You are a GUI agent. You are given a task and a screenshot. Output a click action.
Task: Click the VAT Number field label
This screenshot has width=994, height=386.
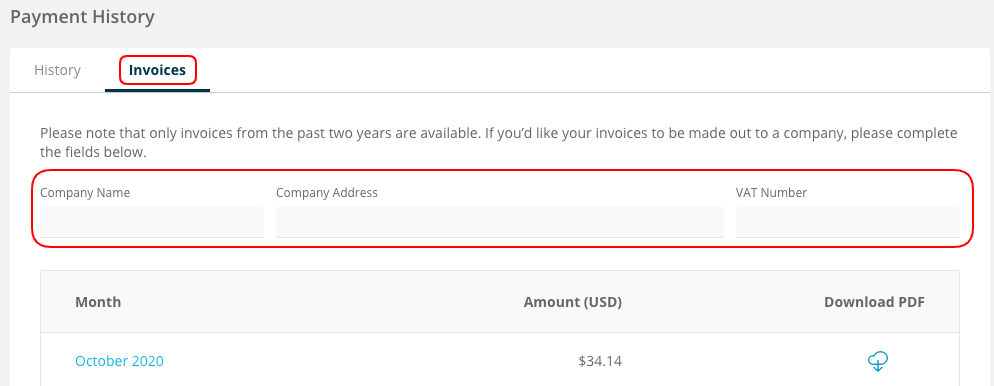(x=771, y=193)
